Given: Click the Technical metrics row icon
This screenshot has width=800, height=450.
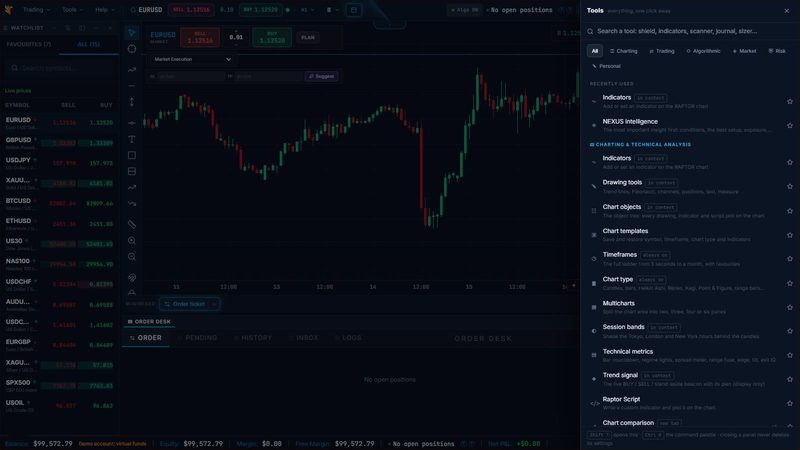Looking at the screenshot, I should [594, 355].
